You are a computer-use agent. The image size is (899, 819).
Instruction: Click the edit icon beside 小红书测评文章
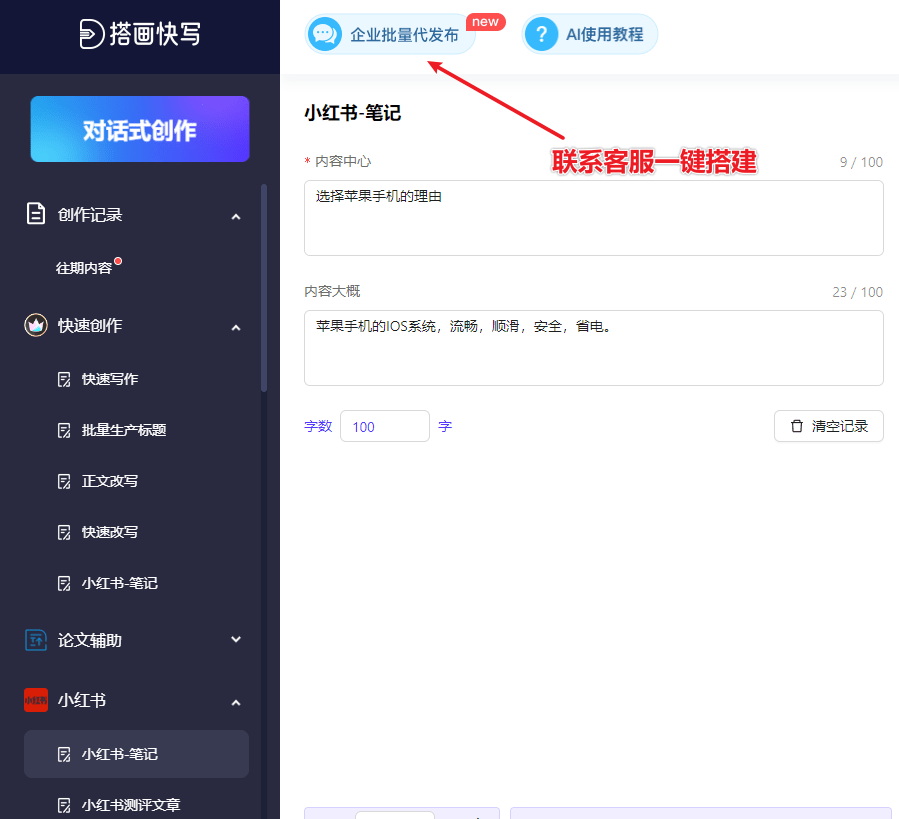[64, 806]
